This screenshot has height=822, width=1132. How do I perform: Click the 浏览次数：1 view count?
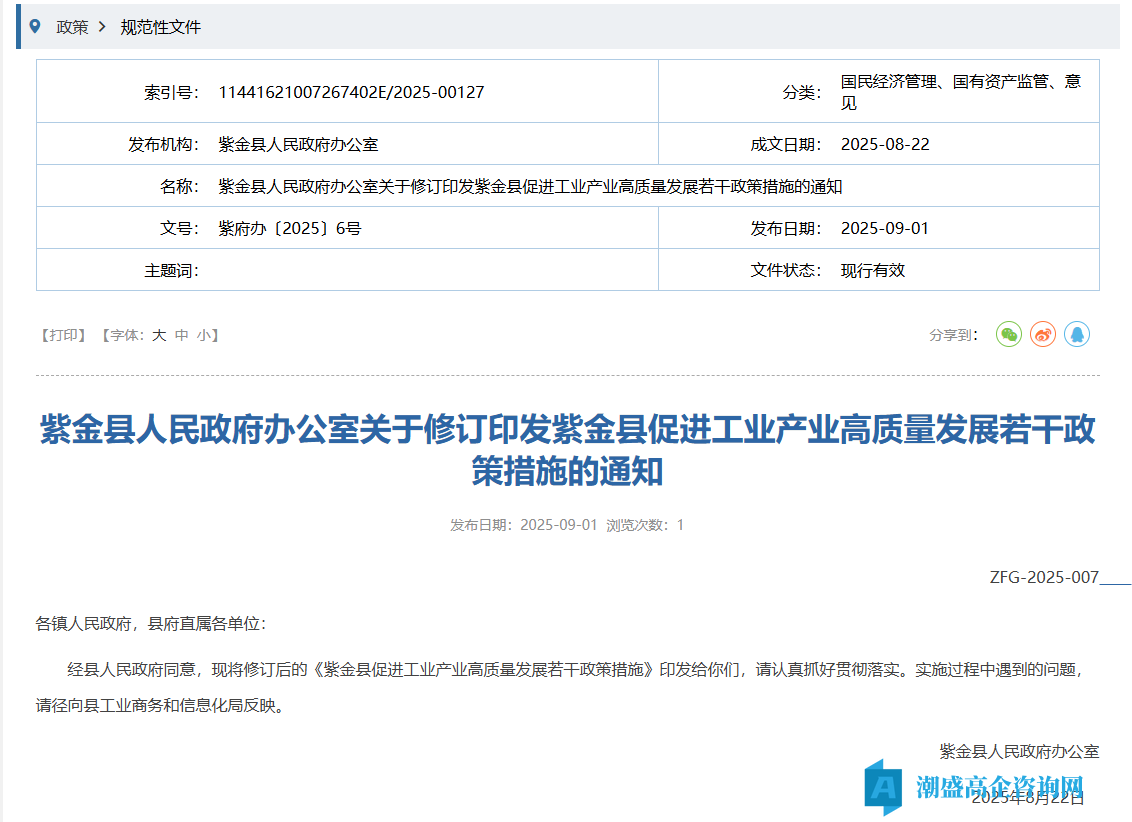[x=645, y=525]
